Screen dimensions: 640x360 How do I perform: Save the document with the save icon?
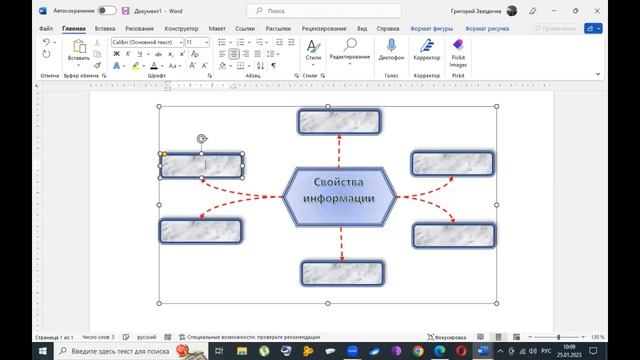coord(125,11)
